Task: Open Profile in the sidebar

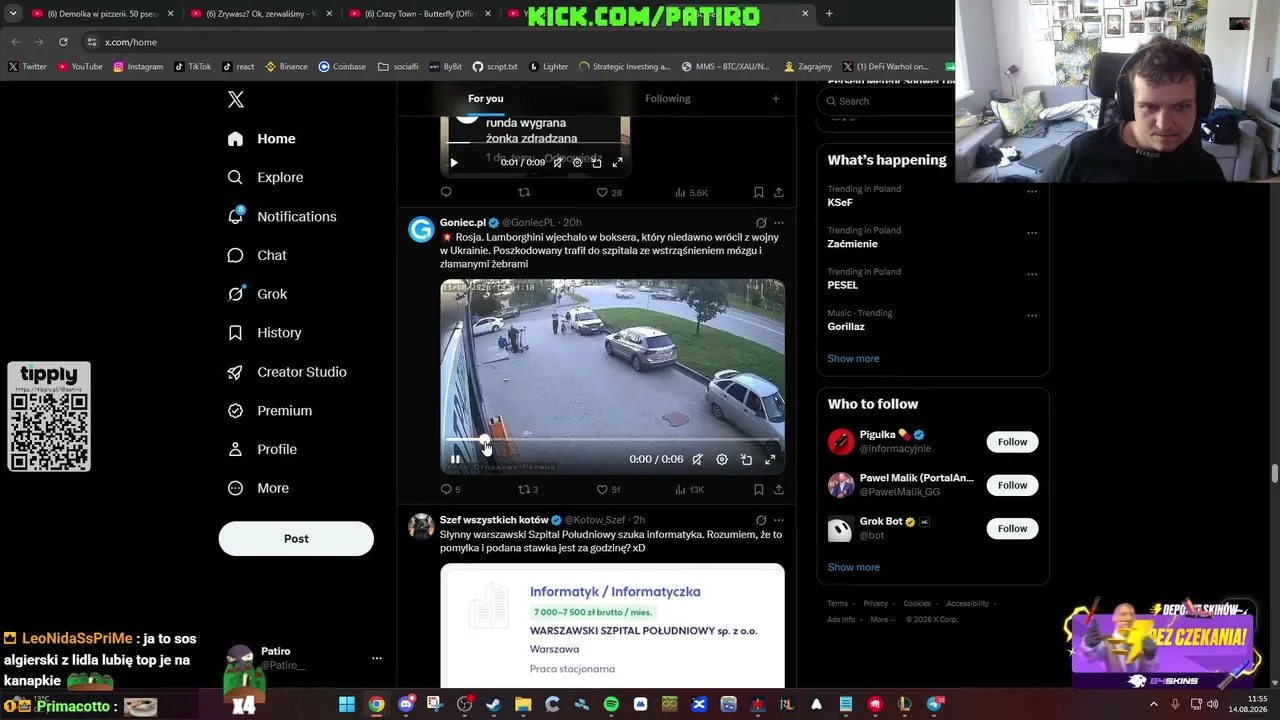Action: pyautogui.click(x=261, y=450)
